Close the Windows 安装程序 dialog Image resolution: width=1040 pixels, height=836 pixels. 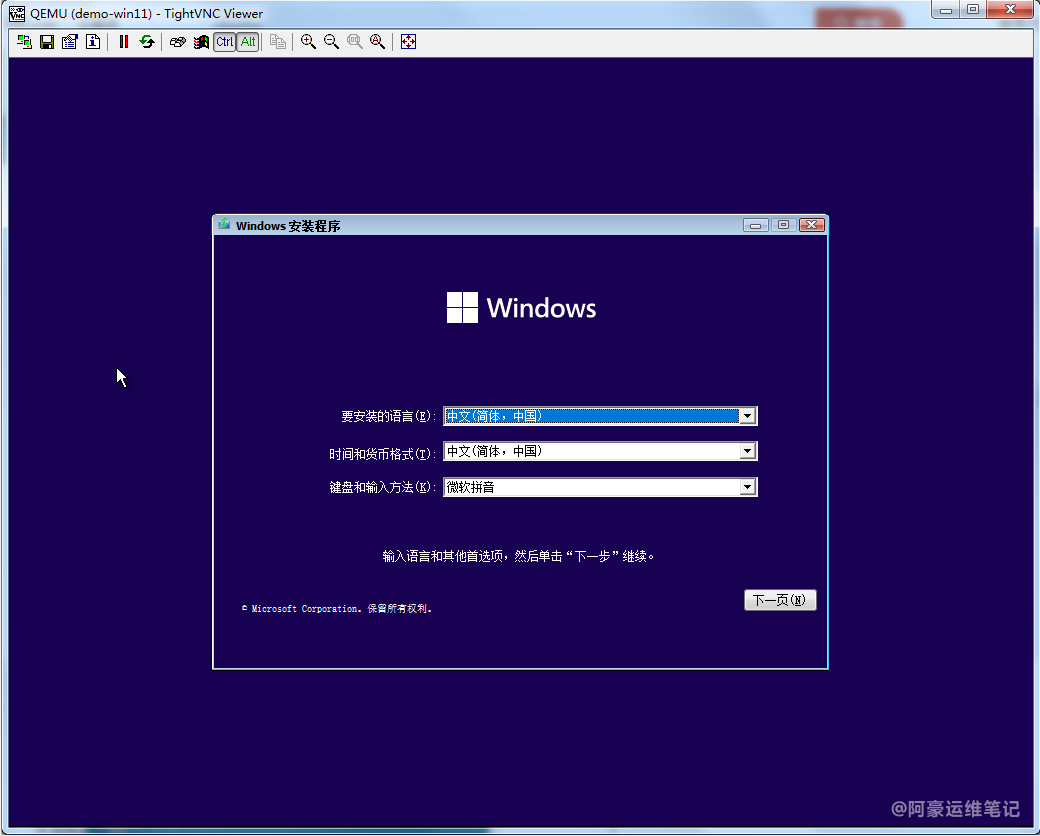(812, 225)
